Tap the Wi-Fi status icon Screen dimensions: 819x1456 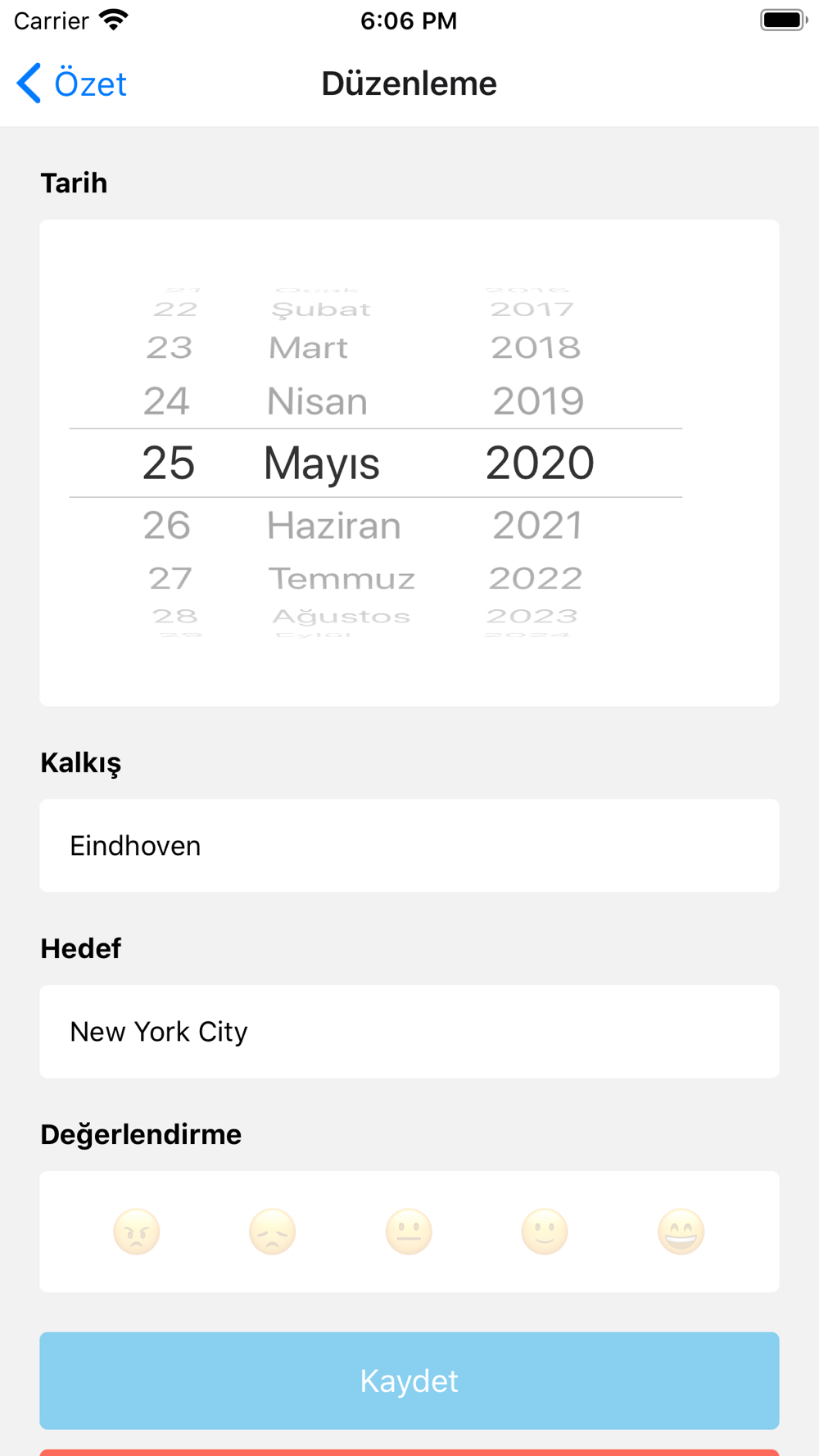point(113,20)
